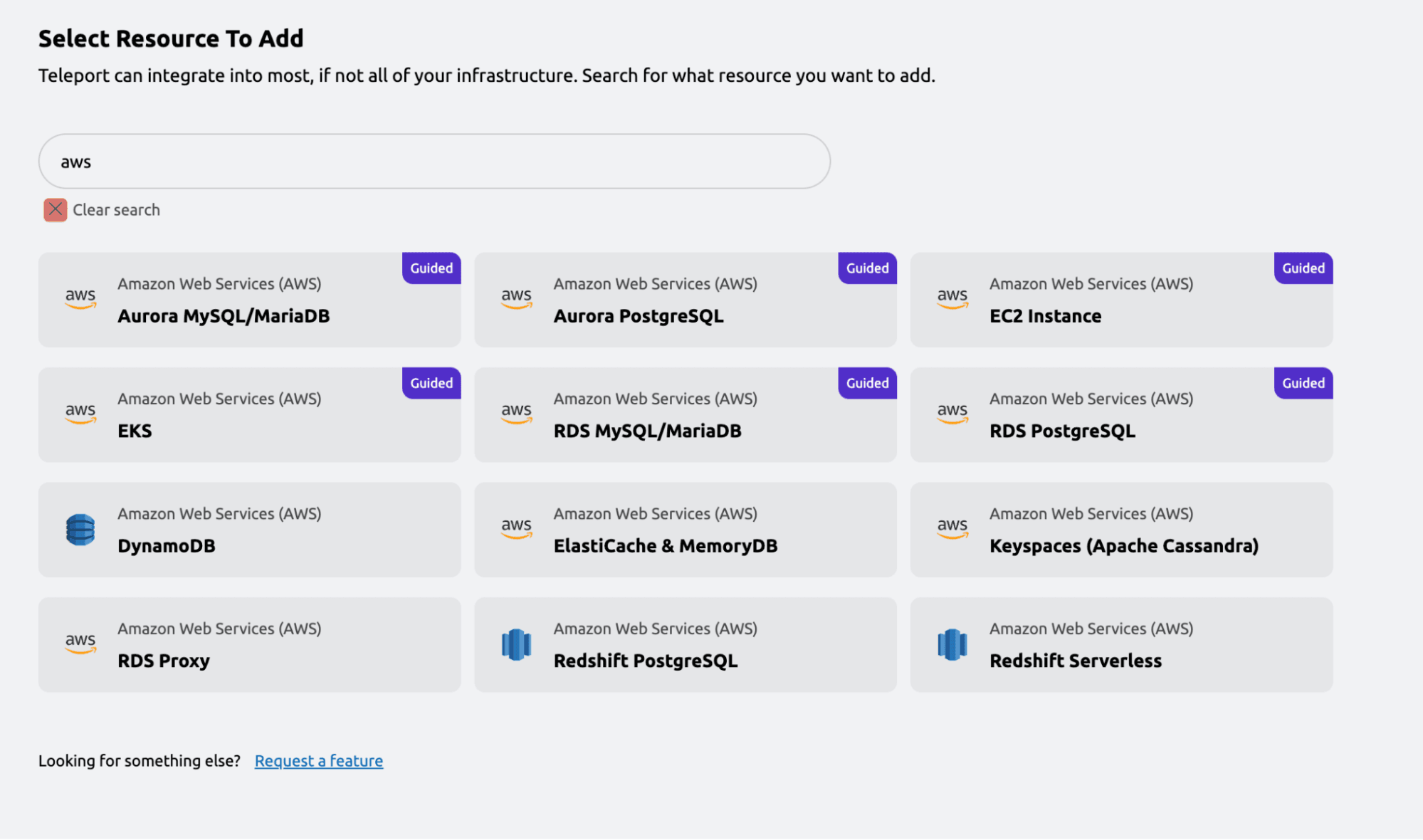The height and width of the screenshot is (840, 1423).
Task: Click Guided badge on EKS card
Action: point(431,383)
